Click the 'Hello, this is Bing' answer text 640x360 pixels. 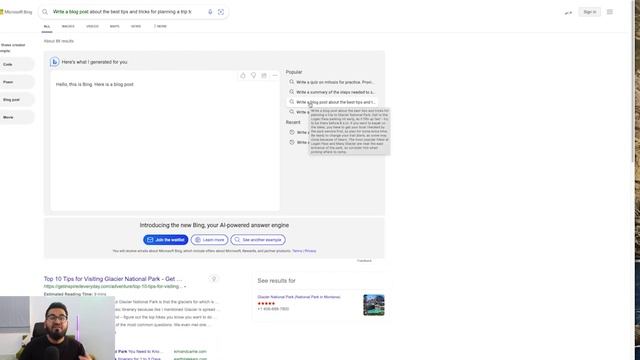[95, 84]
